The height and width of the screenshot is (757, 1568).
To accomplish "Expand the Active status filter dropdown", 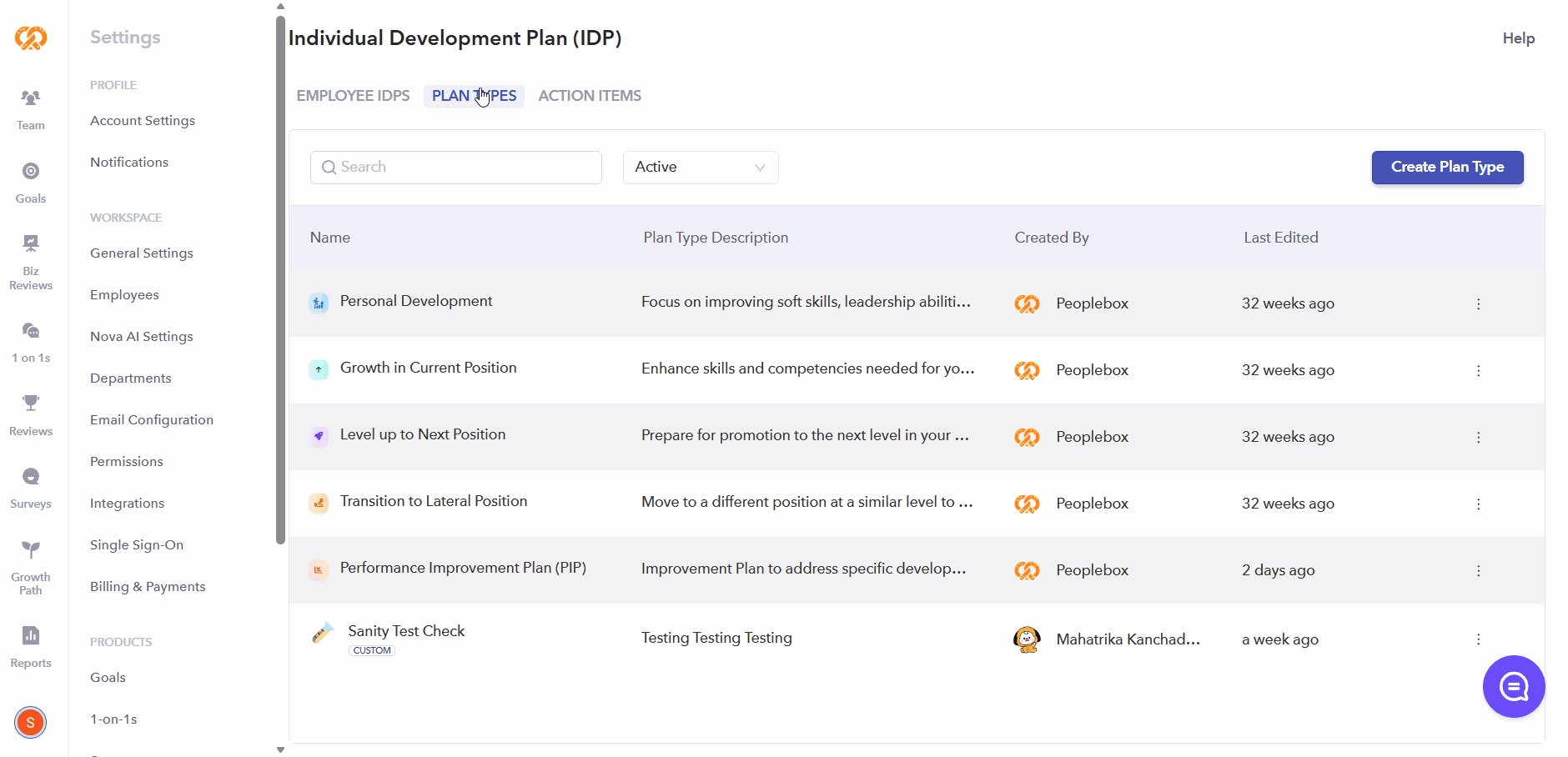I will click(x=701, y=168).
